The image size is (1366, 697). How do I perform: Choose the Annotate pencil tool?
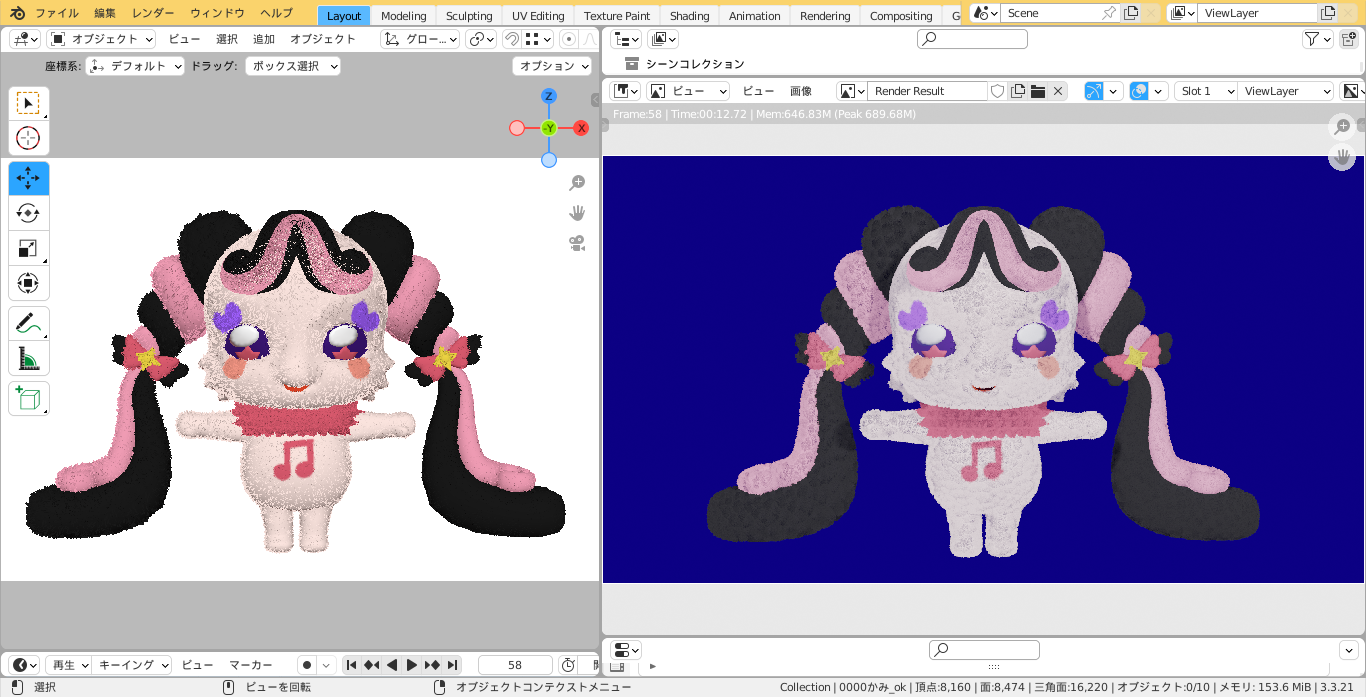tap(28, 323)
